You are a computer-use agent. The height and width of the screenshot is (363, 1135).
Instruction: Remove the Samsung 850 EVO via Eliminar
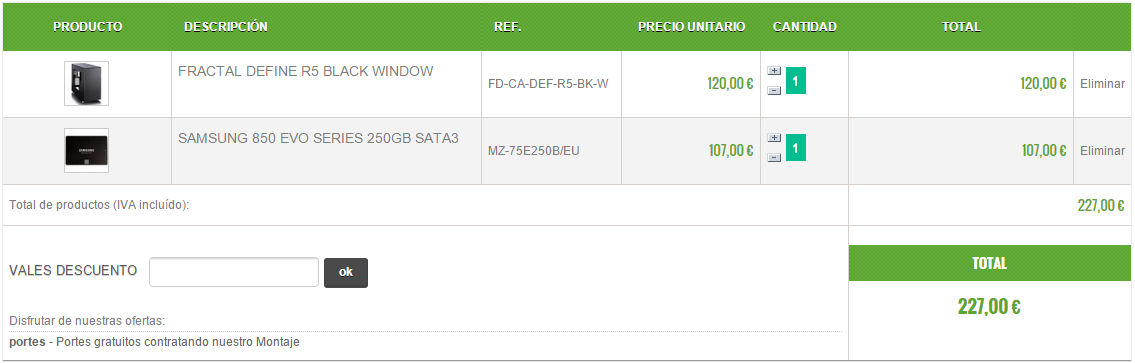pyautogui.click(x=1102, y=151)
